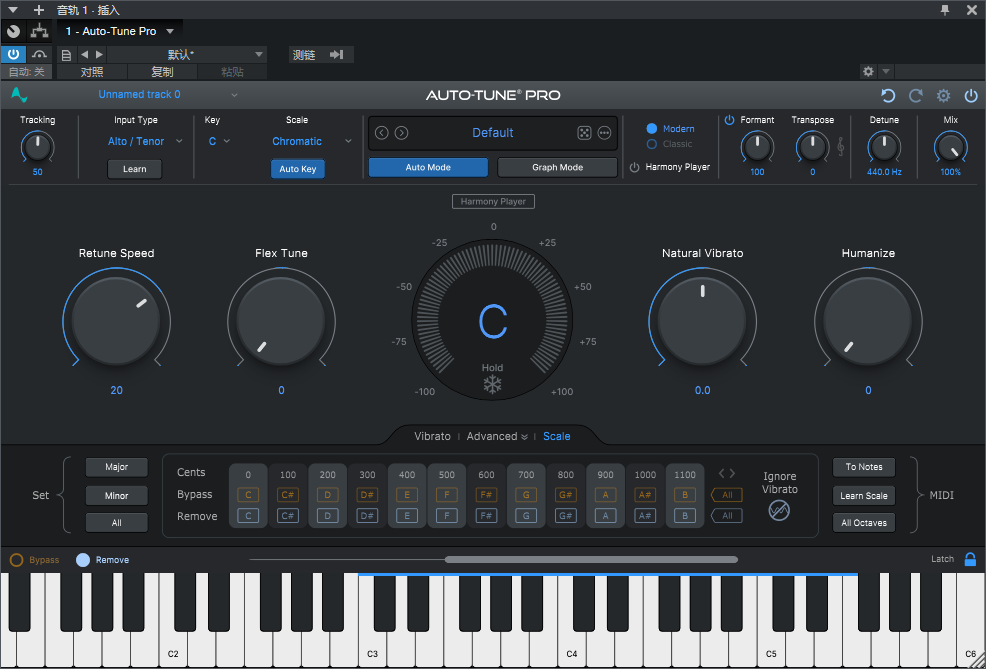Screen dimensions: 986x669
Task: Click the host next preset triangle
Action: click(99, 55)
